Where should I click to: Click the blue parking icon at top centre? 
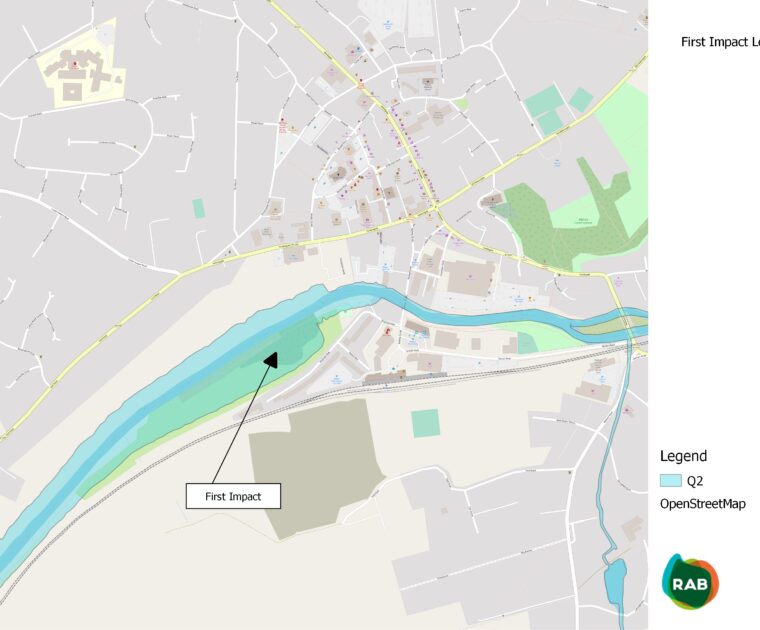[387, 23]
